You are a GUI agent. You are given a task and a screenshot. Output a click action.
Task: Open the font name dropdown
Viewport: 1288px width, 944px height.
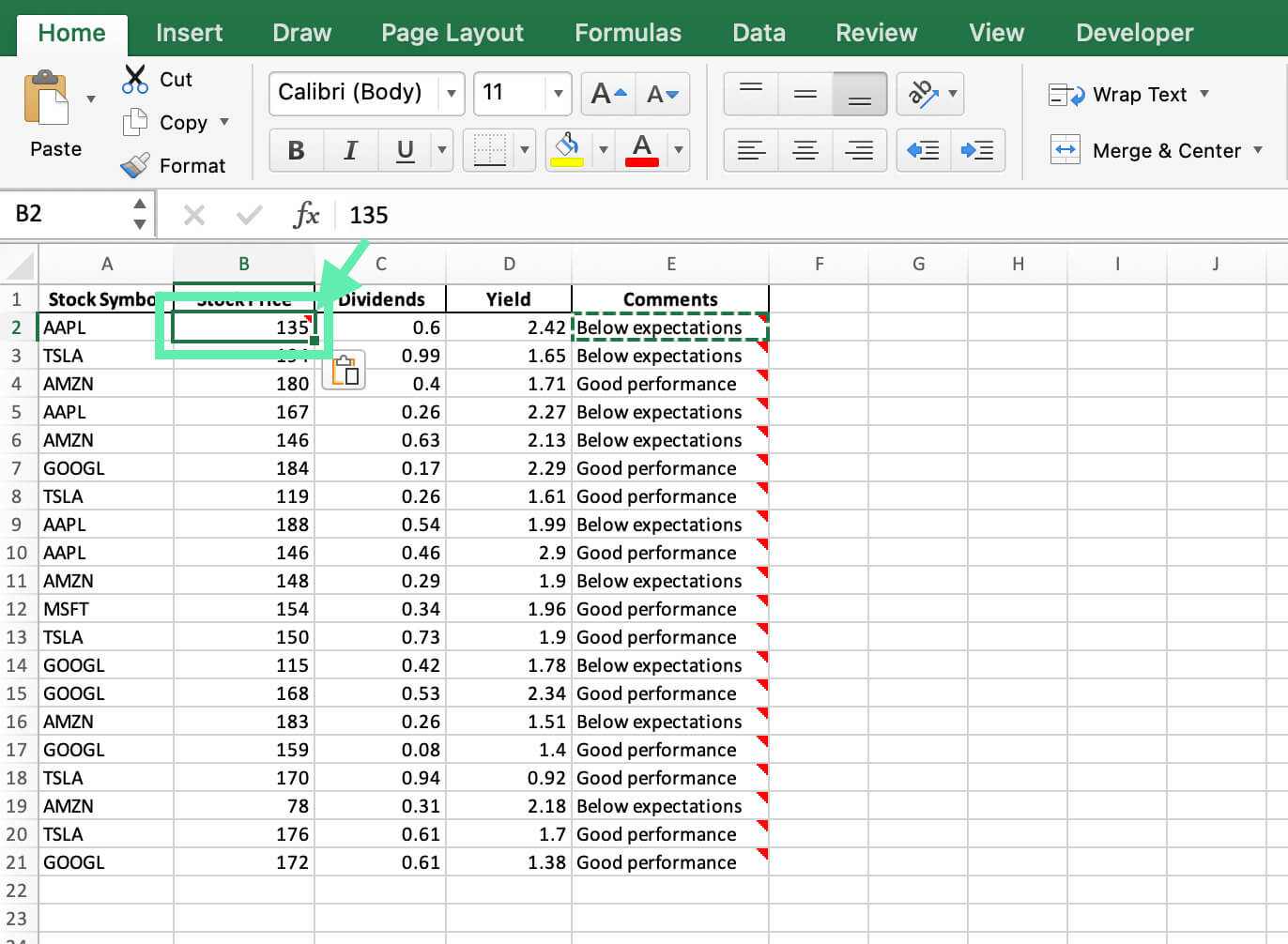point(452,93)
